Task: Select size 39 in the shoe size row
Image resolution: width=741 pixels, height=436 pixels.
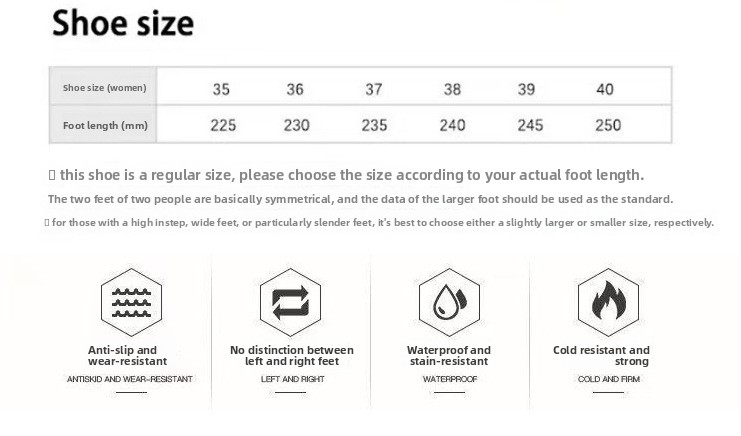Action: point(526,89)
